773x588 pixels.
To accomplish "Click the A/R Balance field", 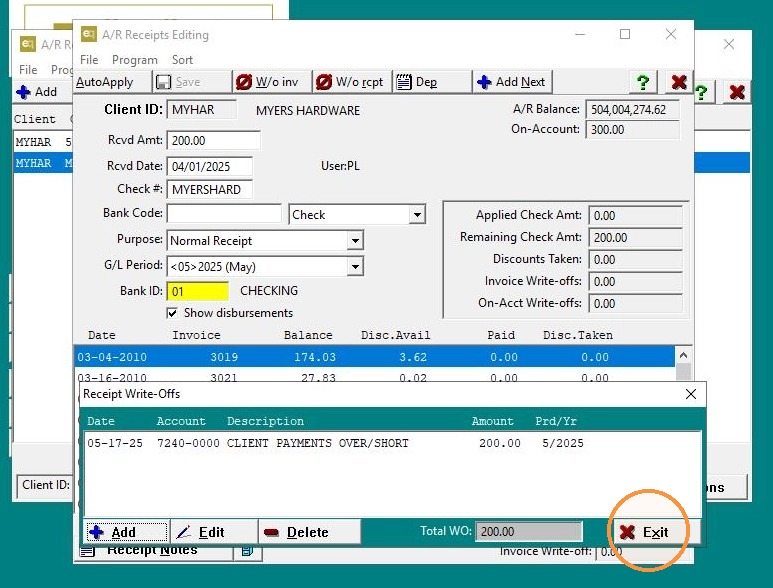I will click(632, 109).
